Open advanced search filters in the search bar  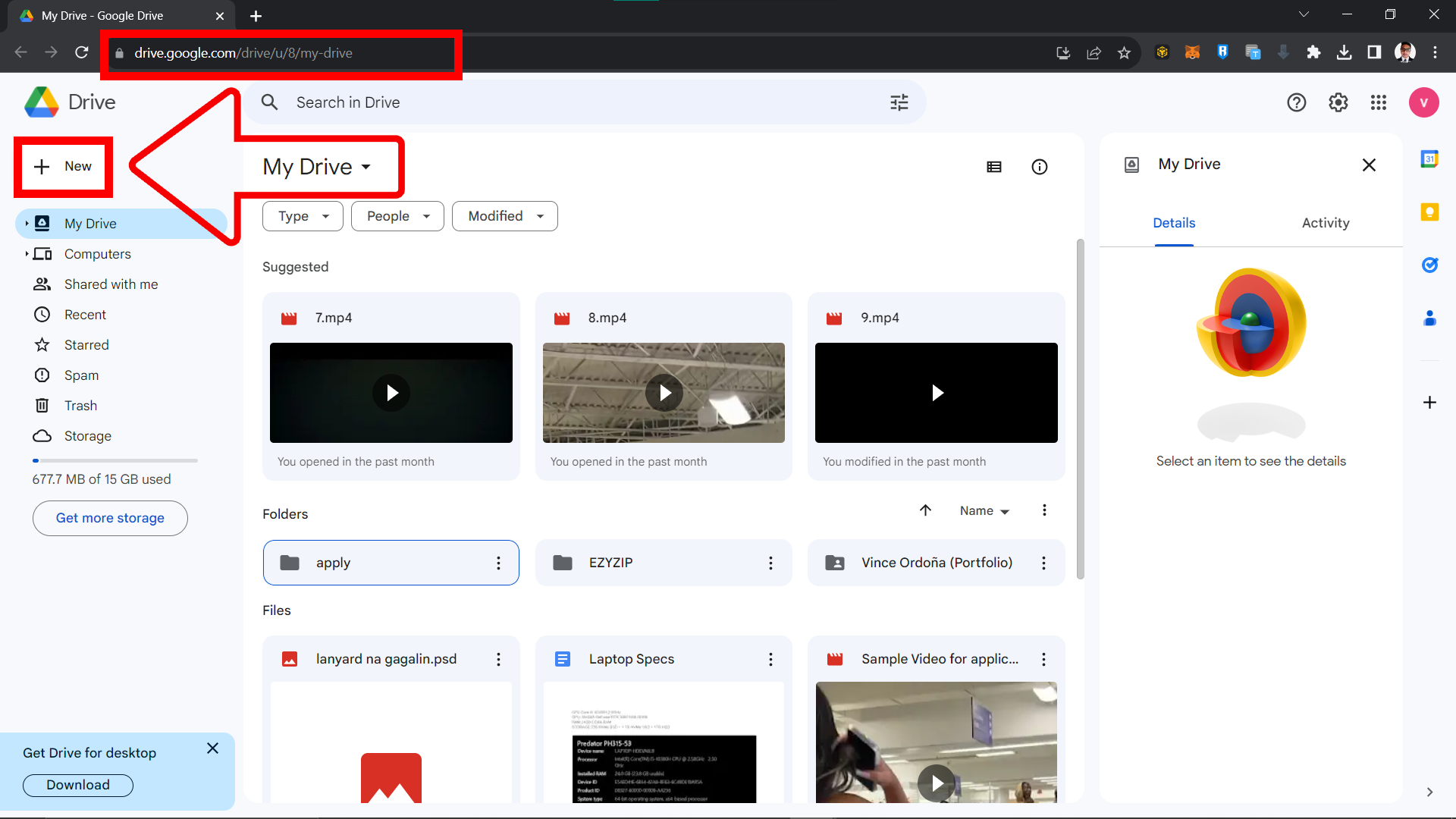click(x=899, y=102)
